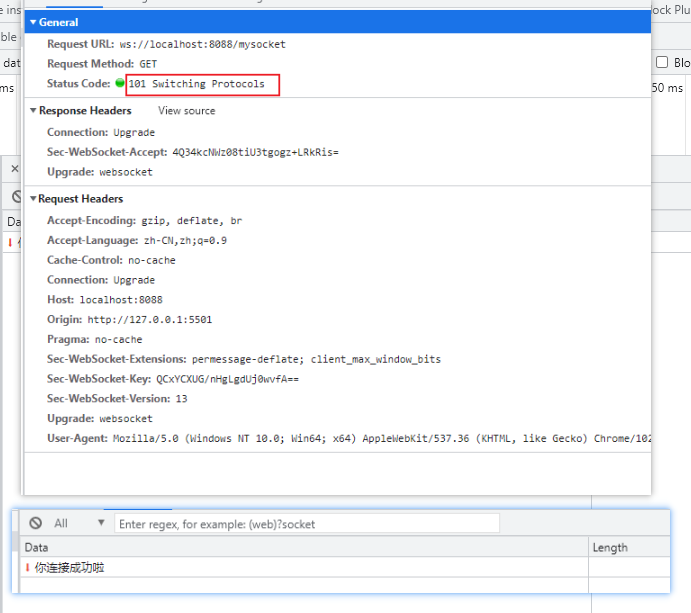The width and height of the screenshot is (691, 613).
Task: Click the General section header bar
Action: tap(338, 22)
